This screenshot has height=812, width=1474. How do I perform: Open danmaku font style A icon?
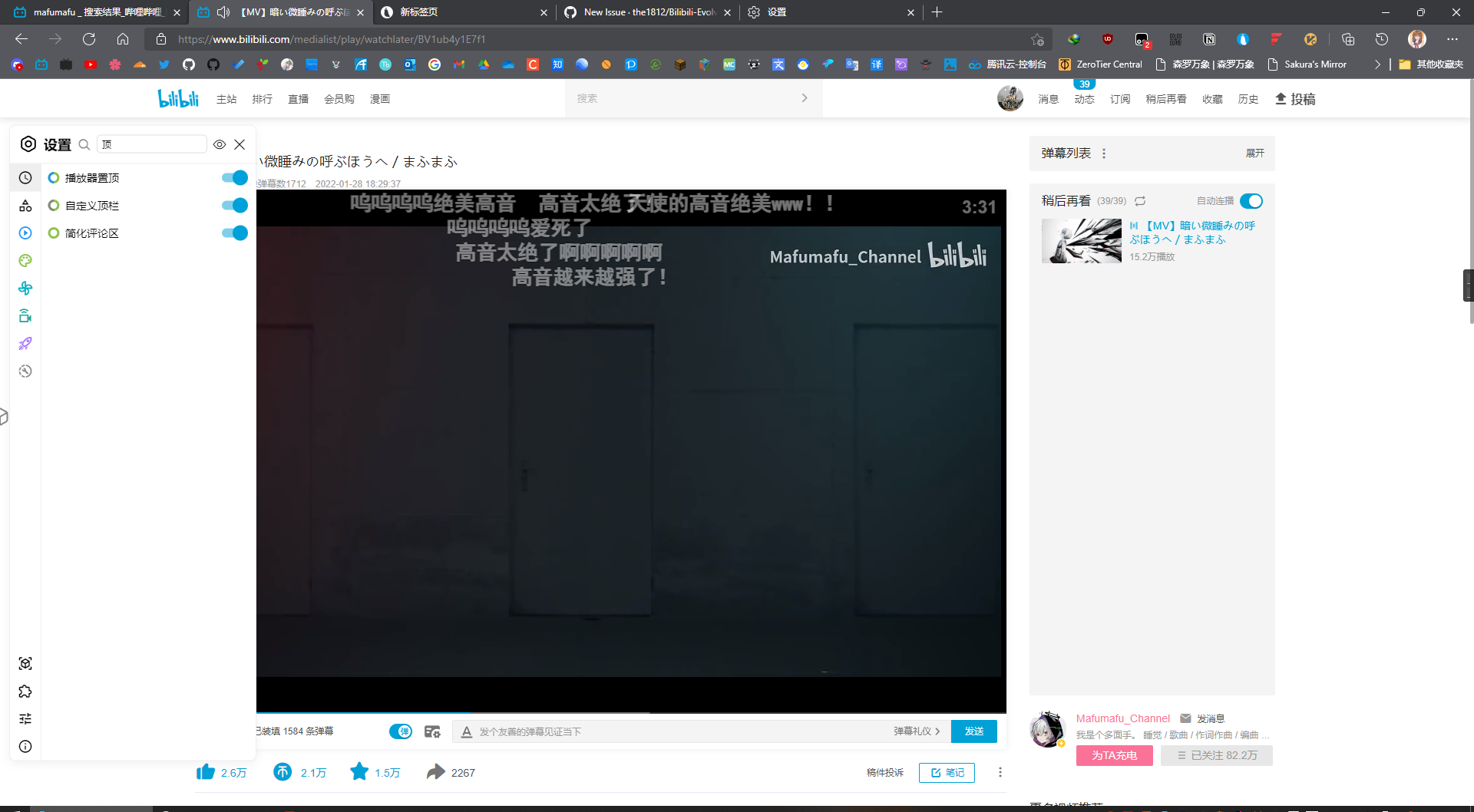466,731
